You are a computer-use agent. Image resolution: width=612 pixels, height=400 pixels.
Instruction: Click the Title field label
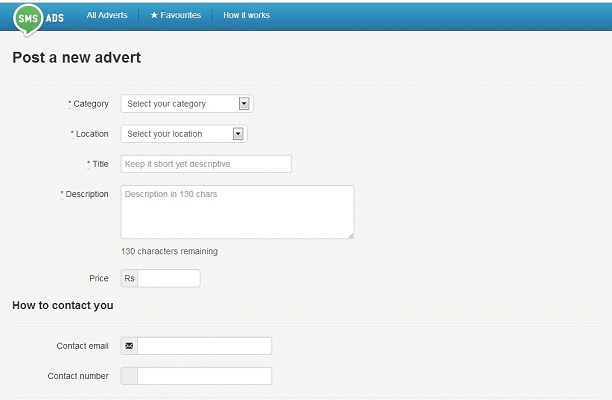coord(98,164)
